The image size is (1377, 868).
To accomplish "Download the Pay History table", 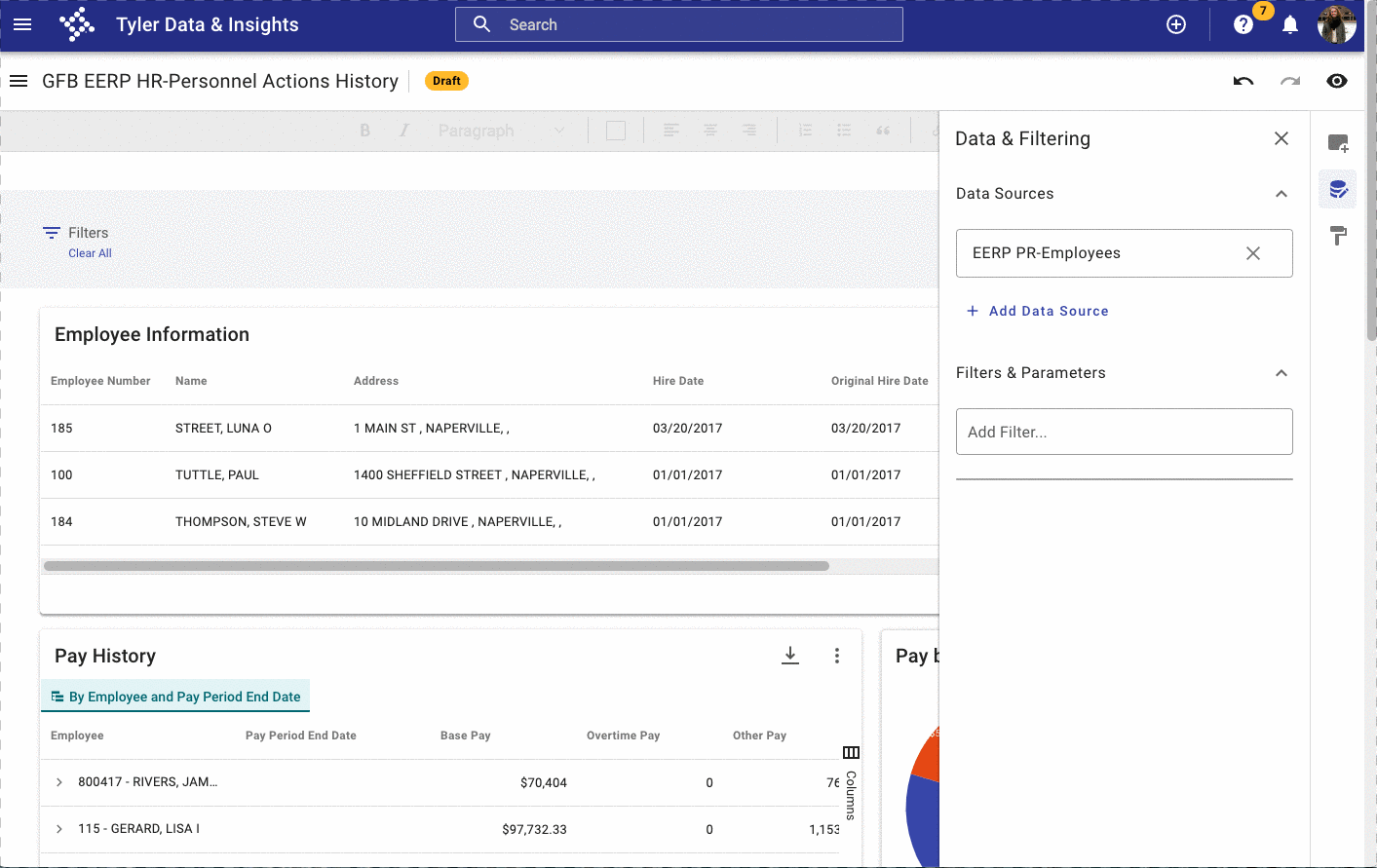I will (790, 656).
